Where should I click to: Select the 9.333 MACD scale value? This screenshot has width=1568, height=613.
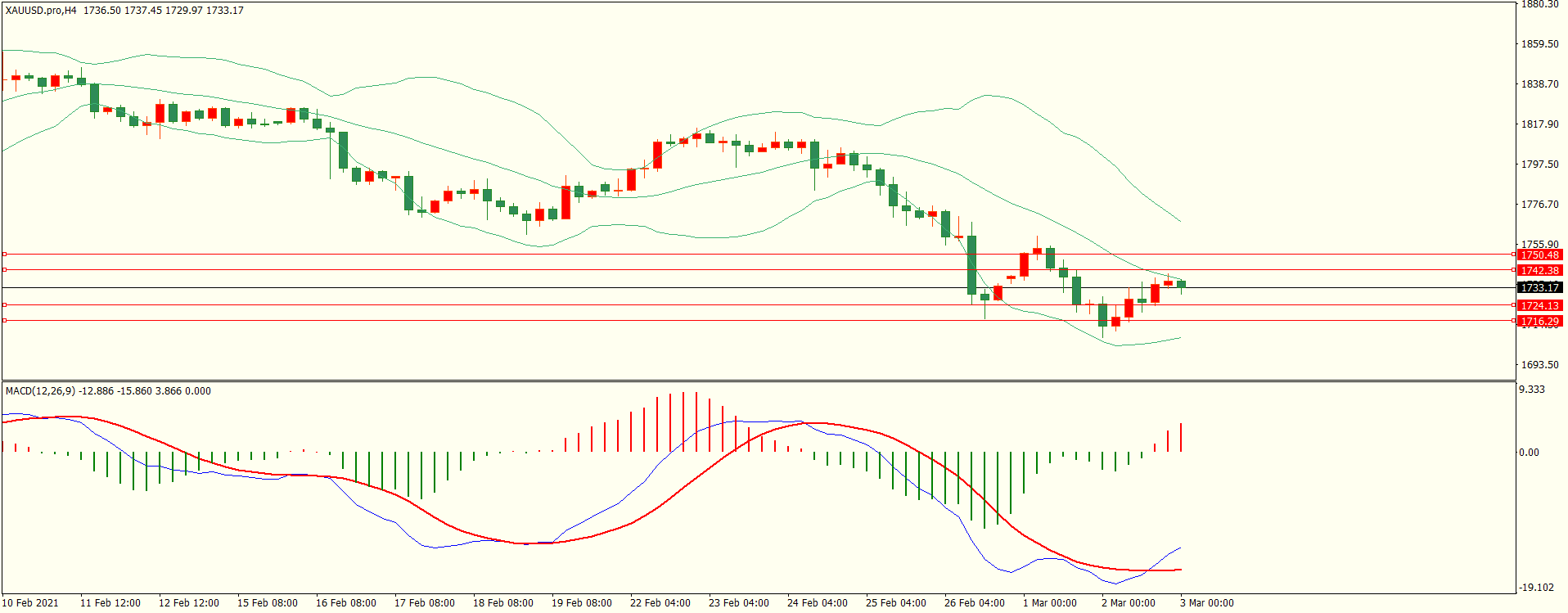tap(1531, 390)
